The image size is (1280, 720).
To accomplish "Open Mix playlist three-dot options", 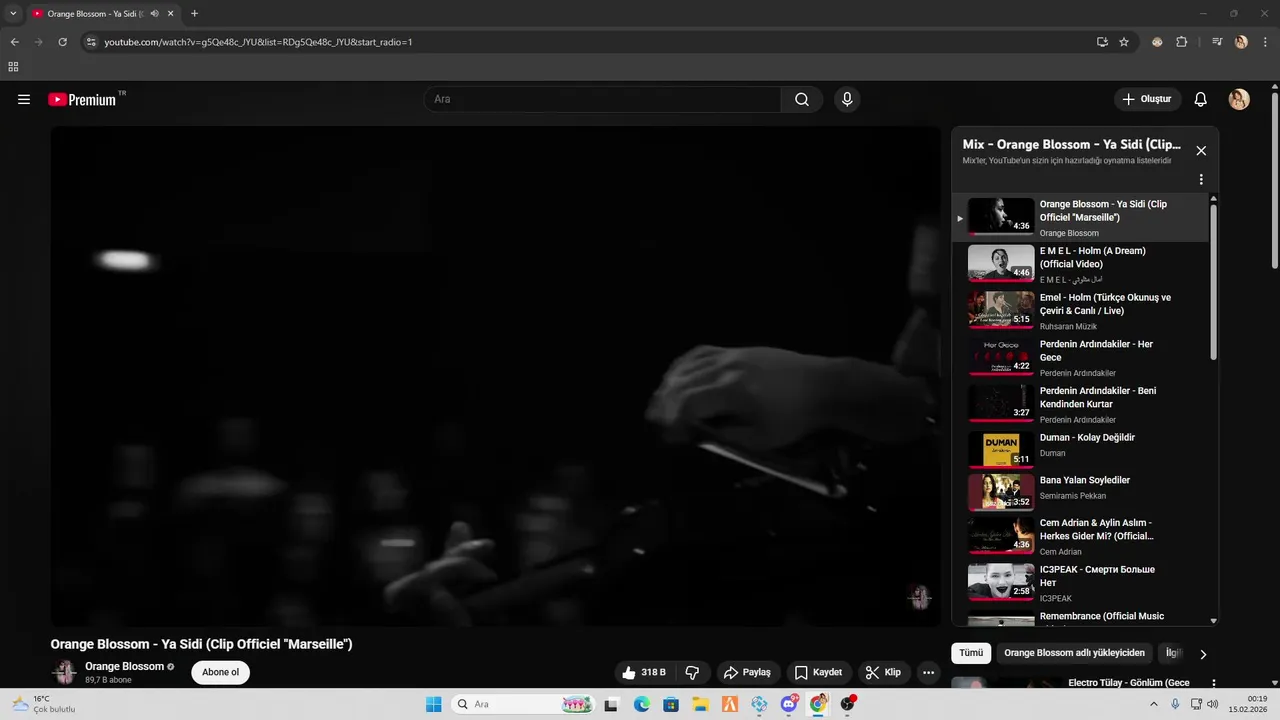I will point(1201,180).
